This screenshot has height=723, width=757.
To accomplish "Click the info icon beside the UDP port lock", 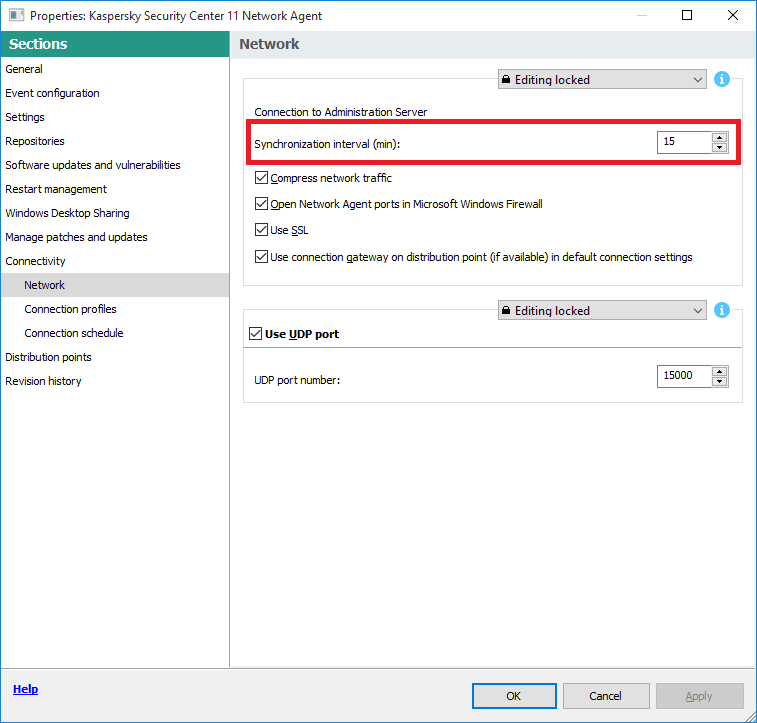I will [x=721, y=310].
